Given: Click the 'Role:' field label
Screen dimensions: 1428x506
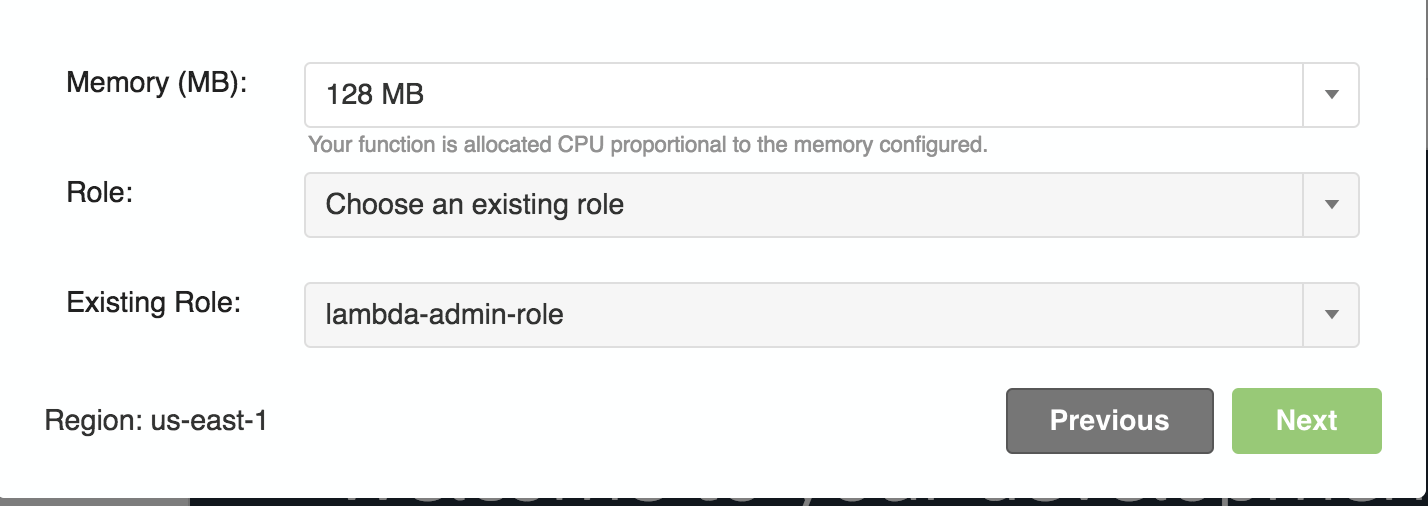Looking at the screenshot, I should (x=100, y=192).
